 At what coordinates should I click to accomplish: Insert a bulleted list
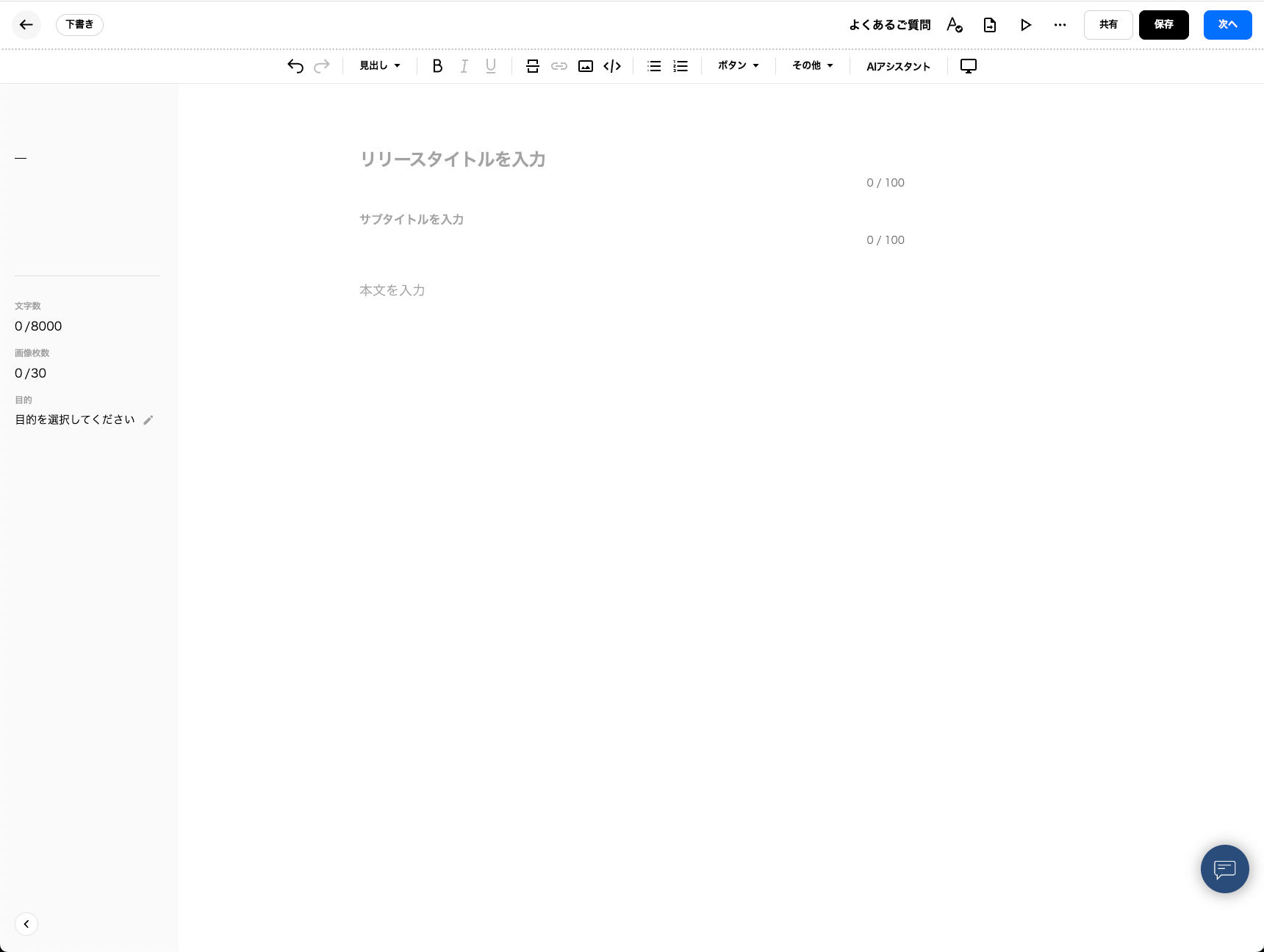(653, 66)
